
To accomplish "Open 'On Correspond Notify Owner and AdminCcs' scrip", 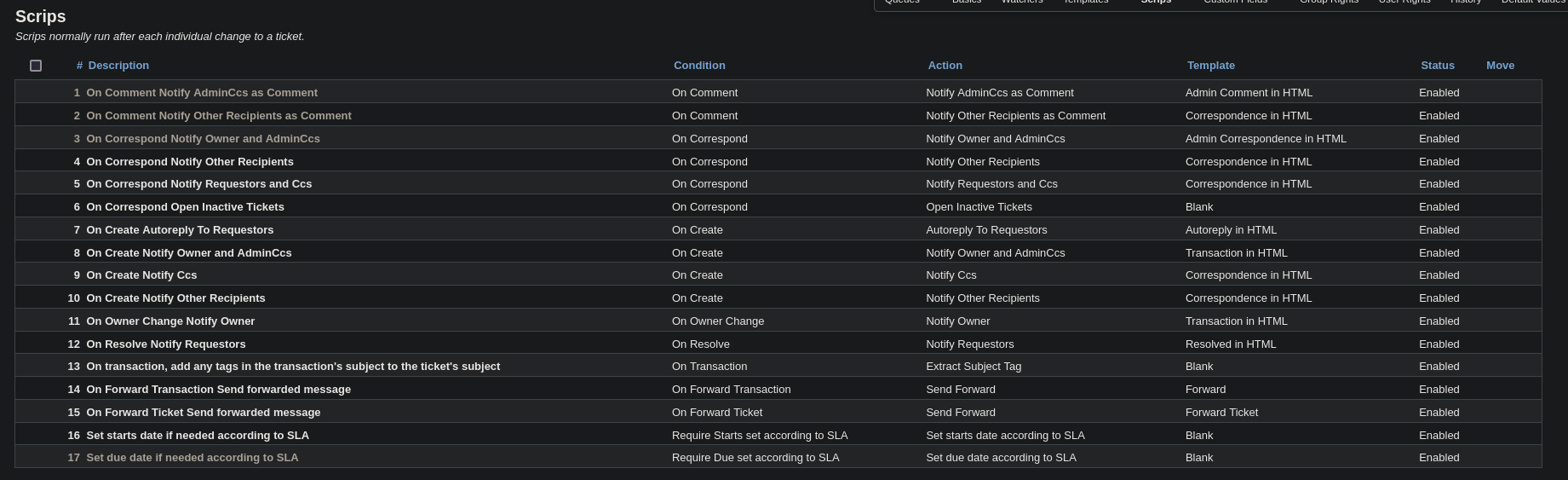I will (203, 139).
